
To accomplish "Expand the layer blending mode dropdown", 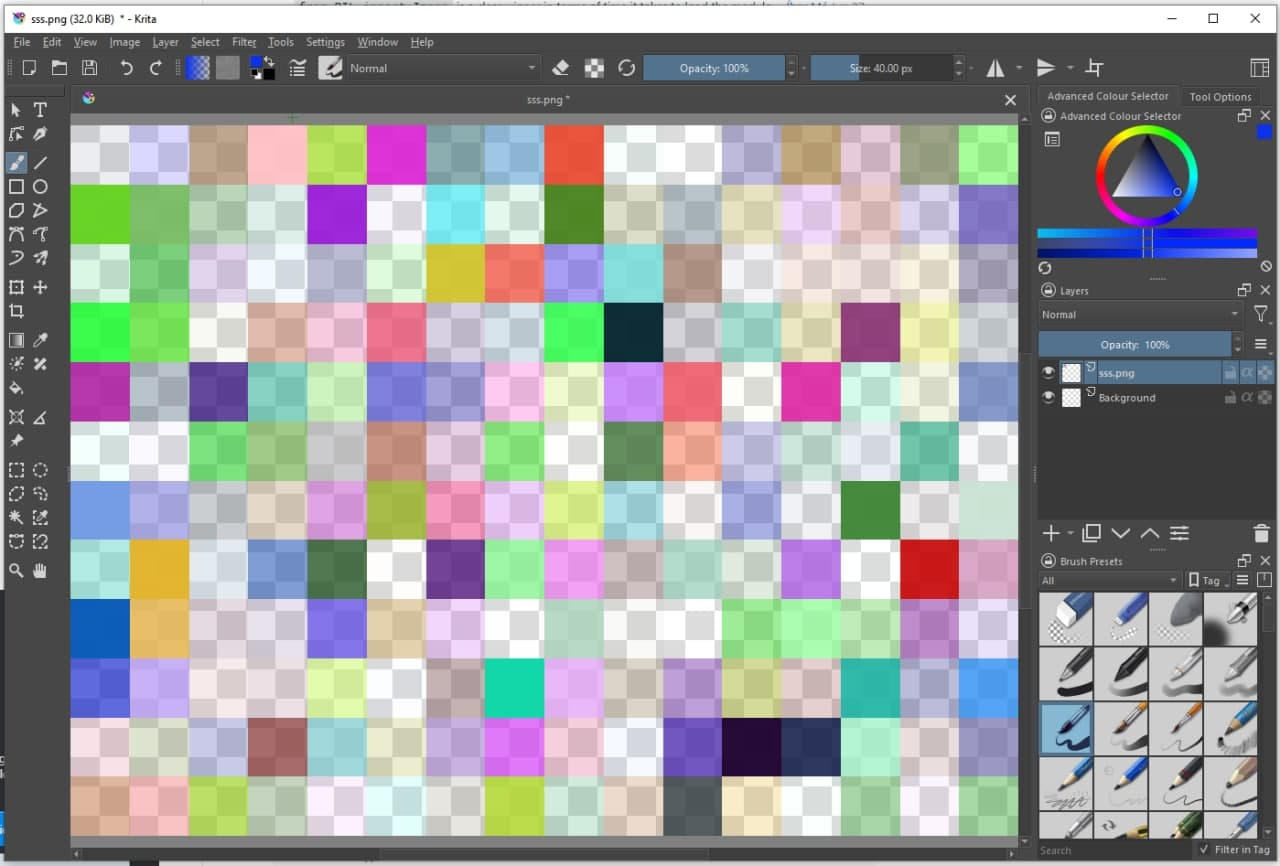I will click(x=1139, y=314).
